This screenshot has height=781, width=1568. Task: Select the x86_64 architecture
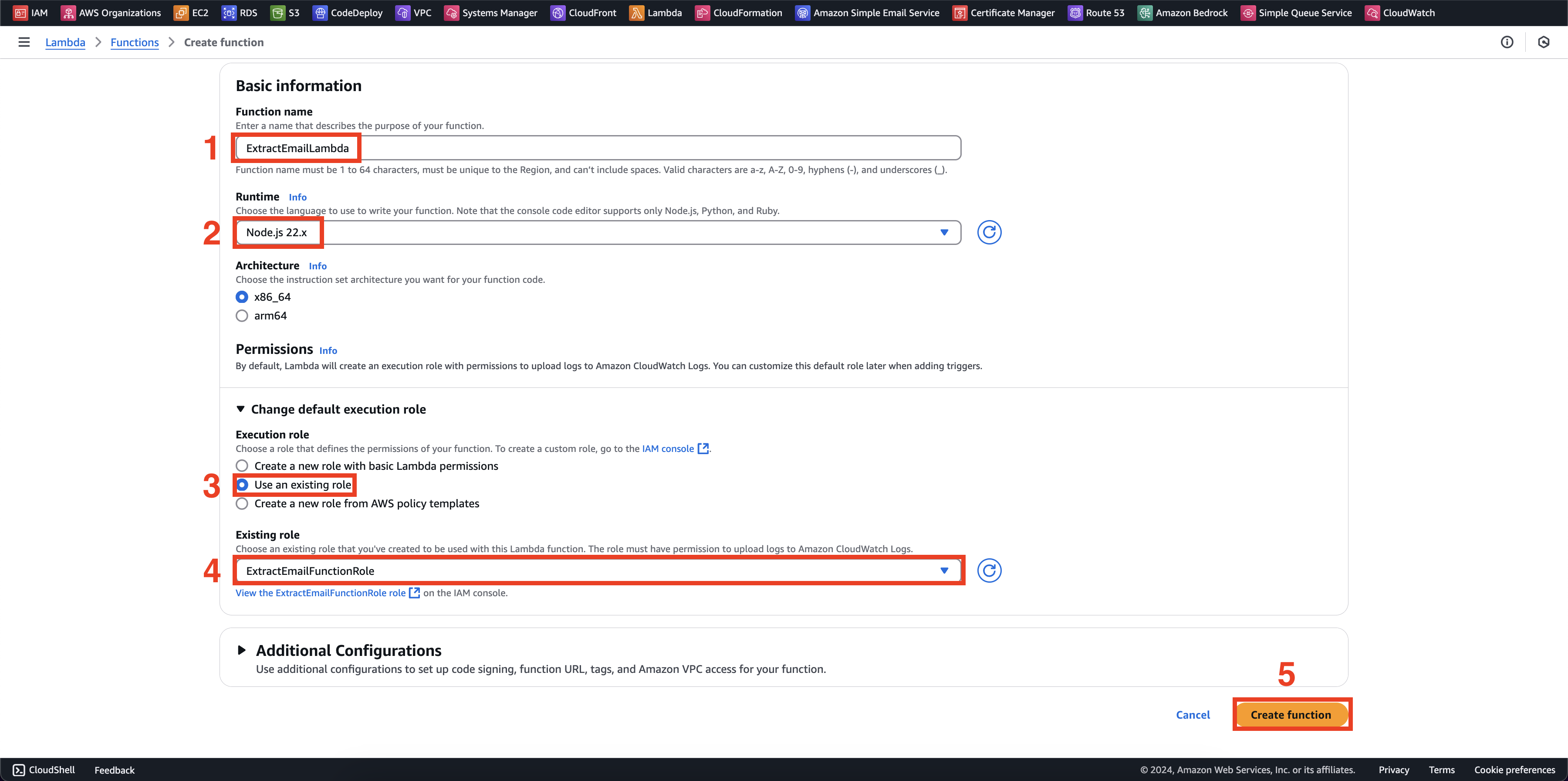242,297
